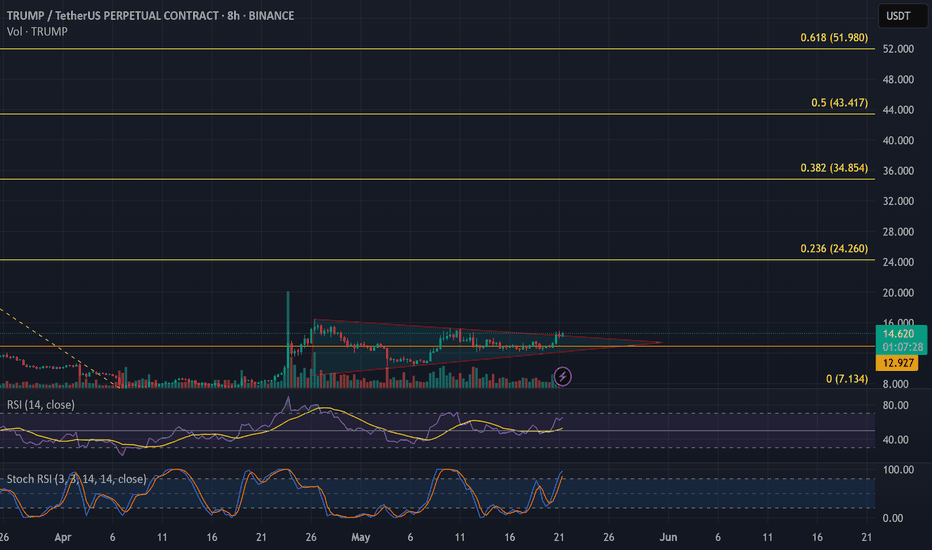Click the 36.000 price axis value
932x550 pixels.
898,171
